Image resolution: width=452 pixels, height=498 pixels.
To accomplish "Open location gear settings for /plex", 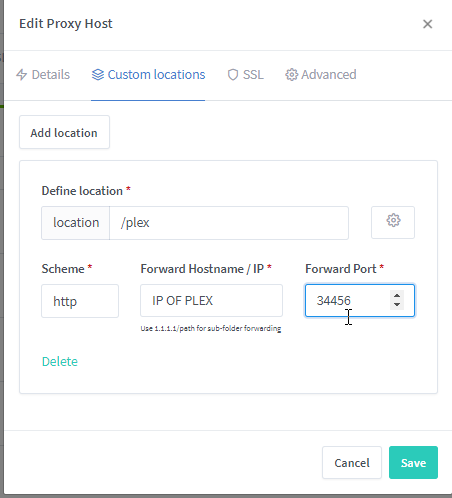I will 393,222.
